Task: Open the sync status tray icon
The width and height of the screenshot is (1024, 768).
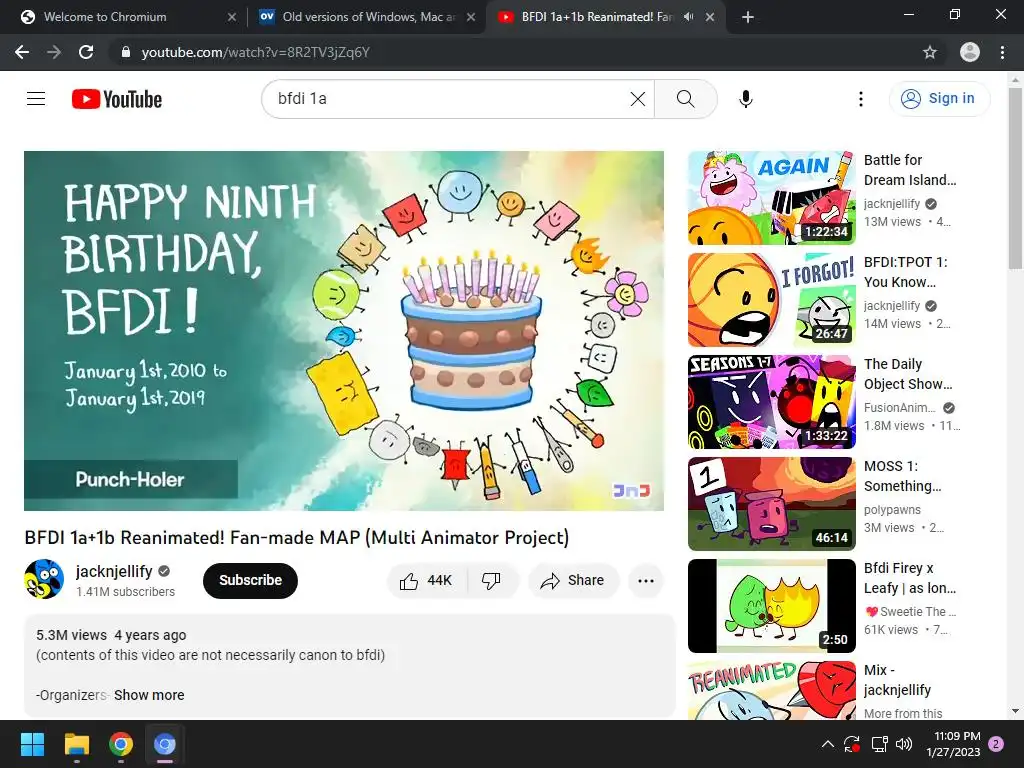Action: [x=852, y=744]
